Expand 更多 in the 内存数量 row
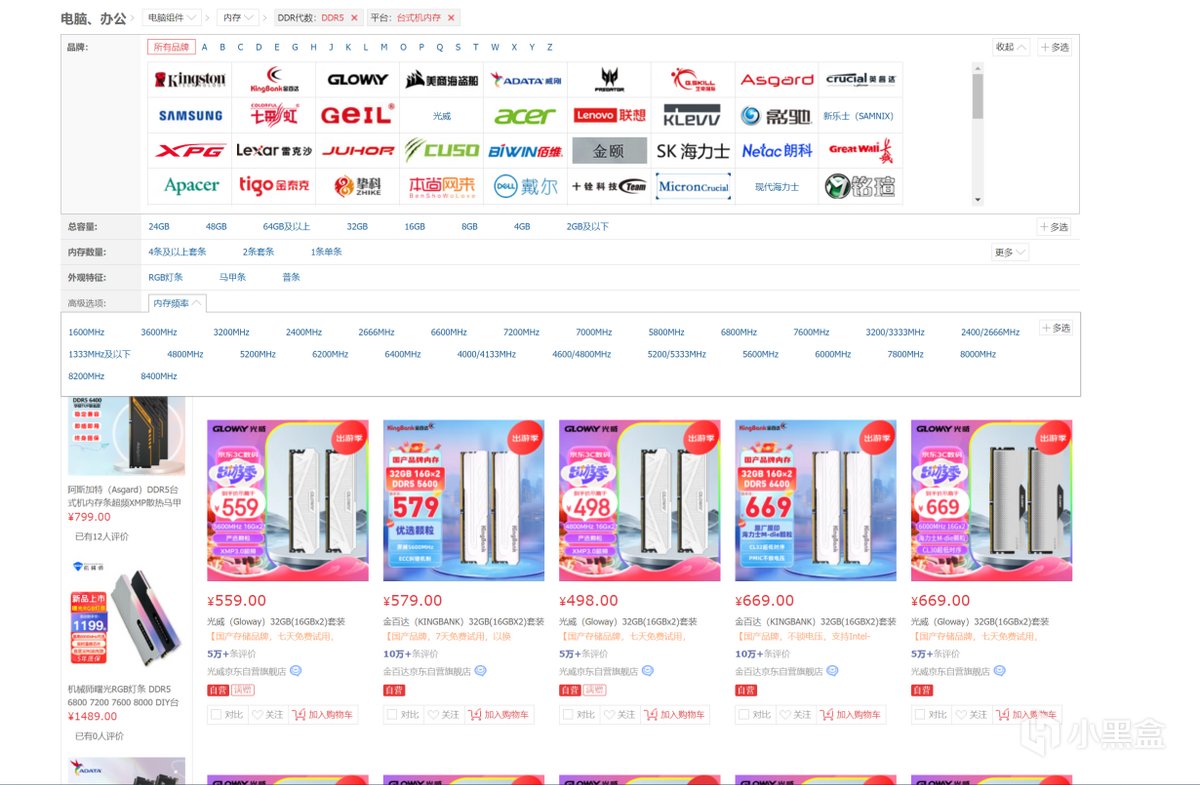This screenshot has width=1200, height=785. pyautogui.click(x=1010, y=252)
